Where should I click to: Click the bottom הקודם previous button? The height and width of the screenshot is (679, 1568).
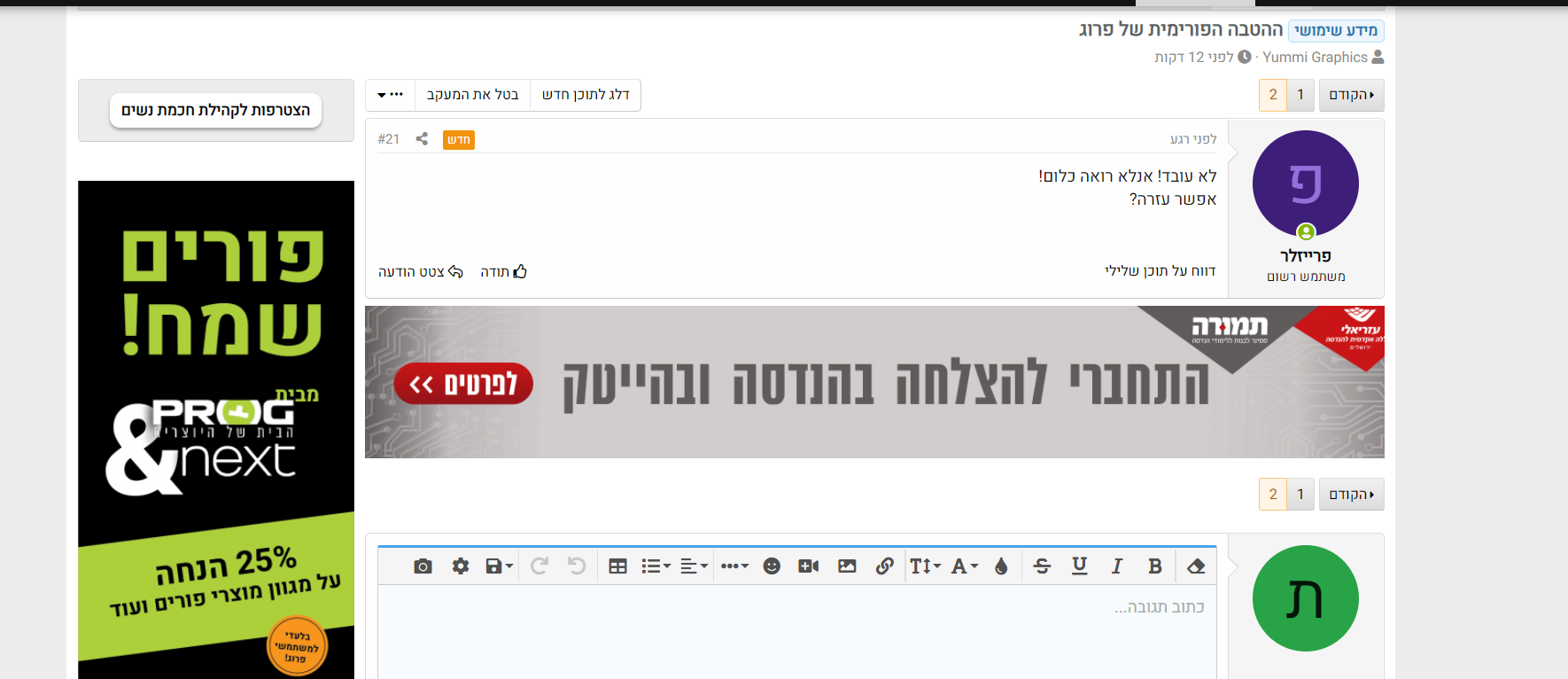[x=1352, y=495]
